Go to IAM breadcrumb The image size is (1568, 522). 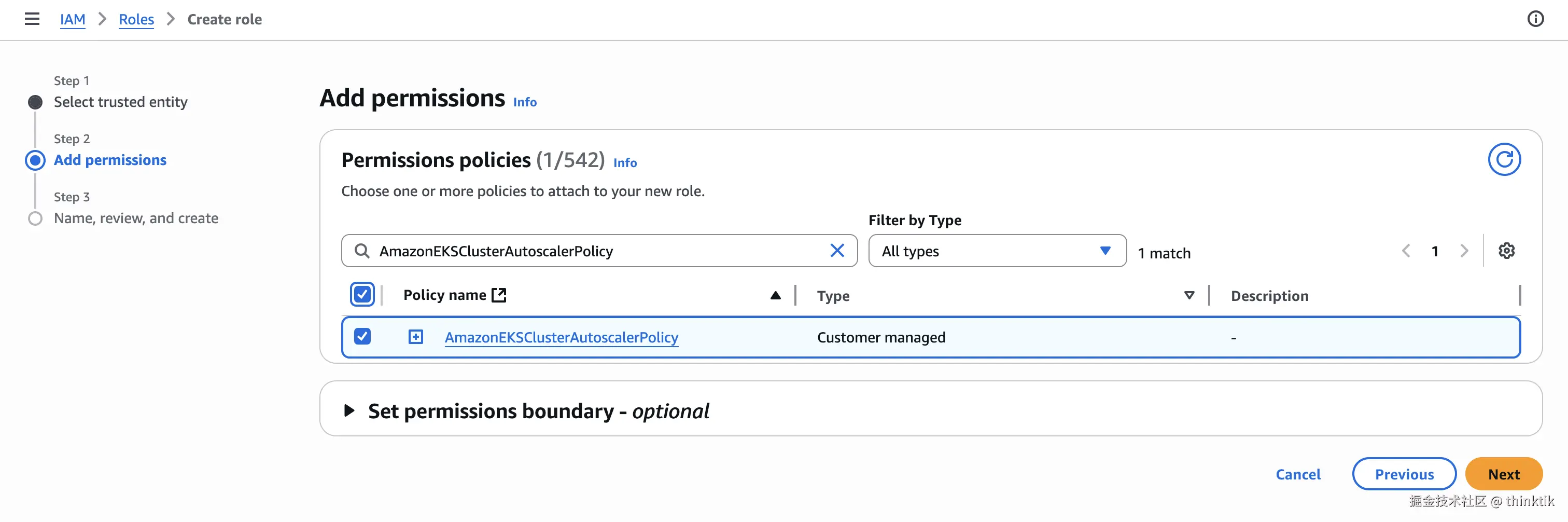(73, 20)
